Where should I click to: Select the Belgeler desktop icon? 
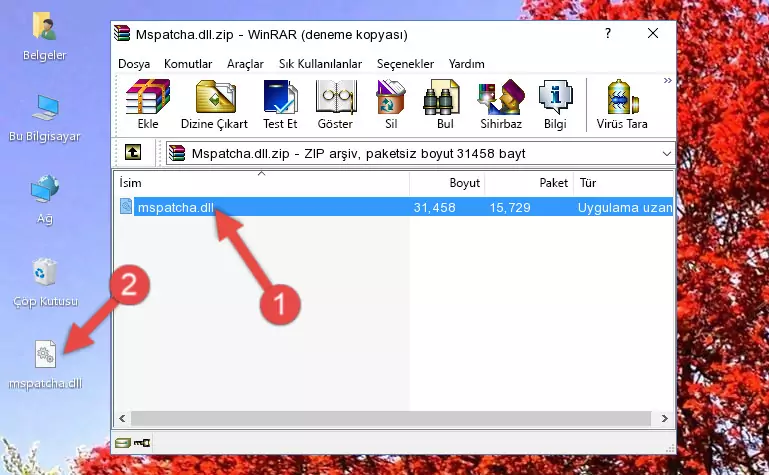pyautogui.click(x=45, y=37)
